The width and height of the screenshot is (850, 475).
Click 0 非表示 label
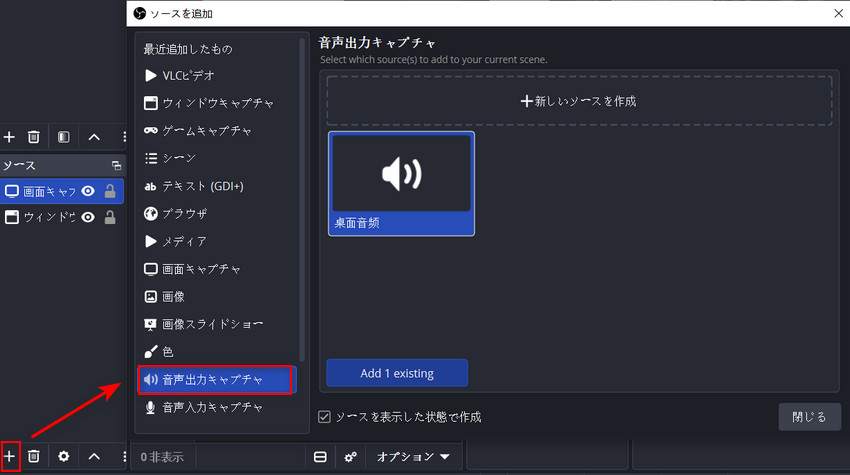pyautogui.click(x=162, y=457)
